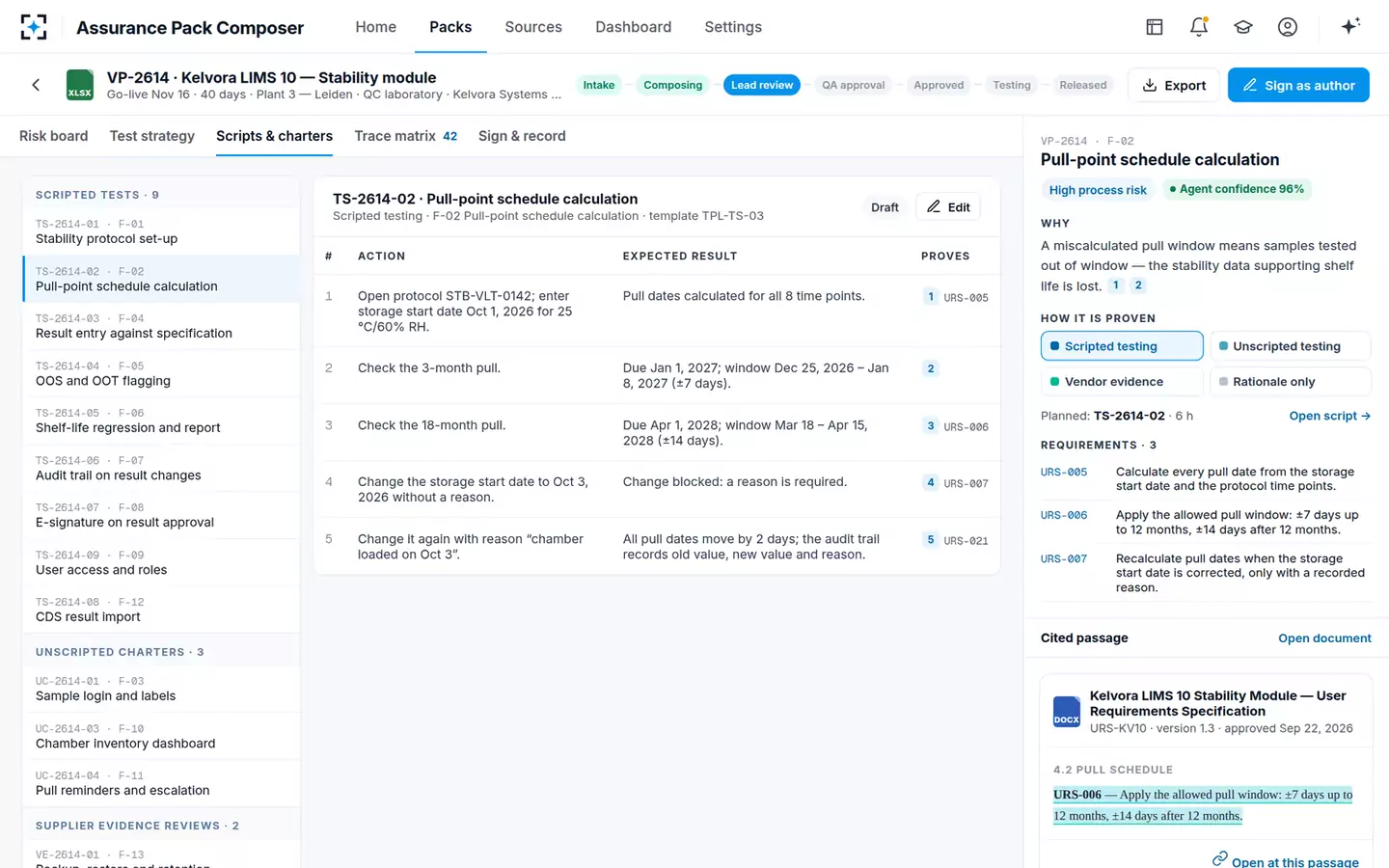Go back using the left chevron arrow

[x=36, y=85]
